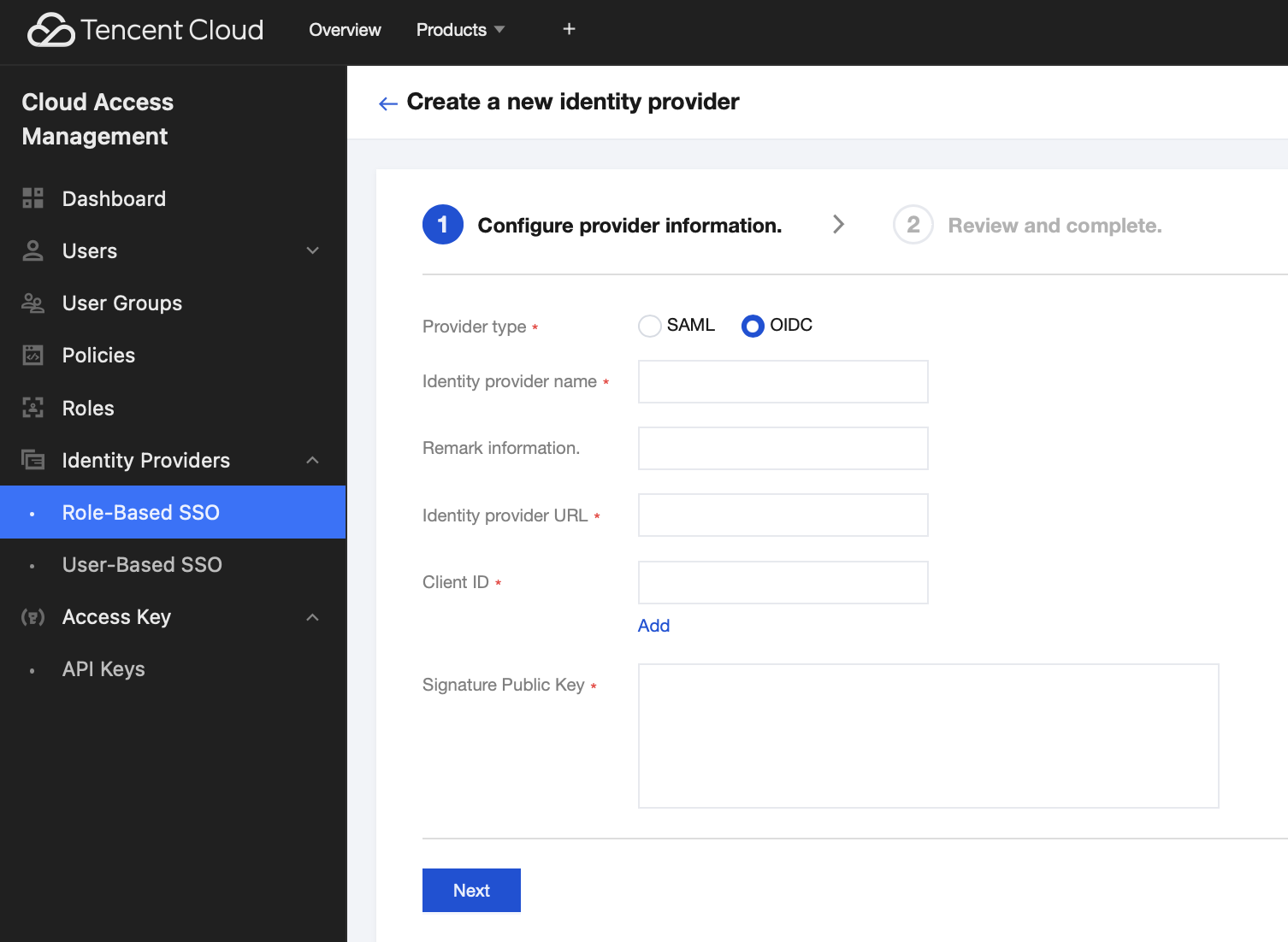The image size is (1288, 942).
Task: Click the Users person icon
Action: (x=32, y=250)
